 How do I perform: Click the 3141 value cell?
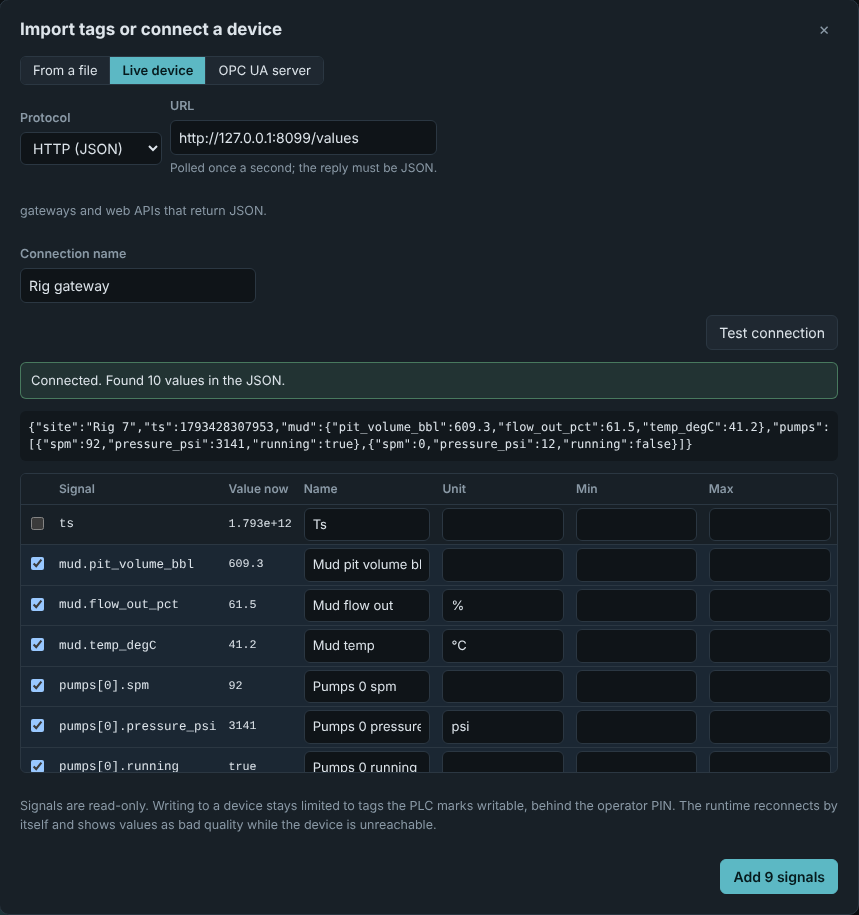pos(242,725)
